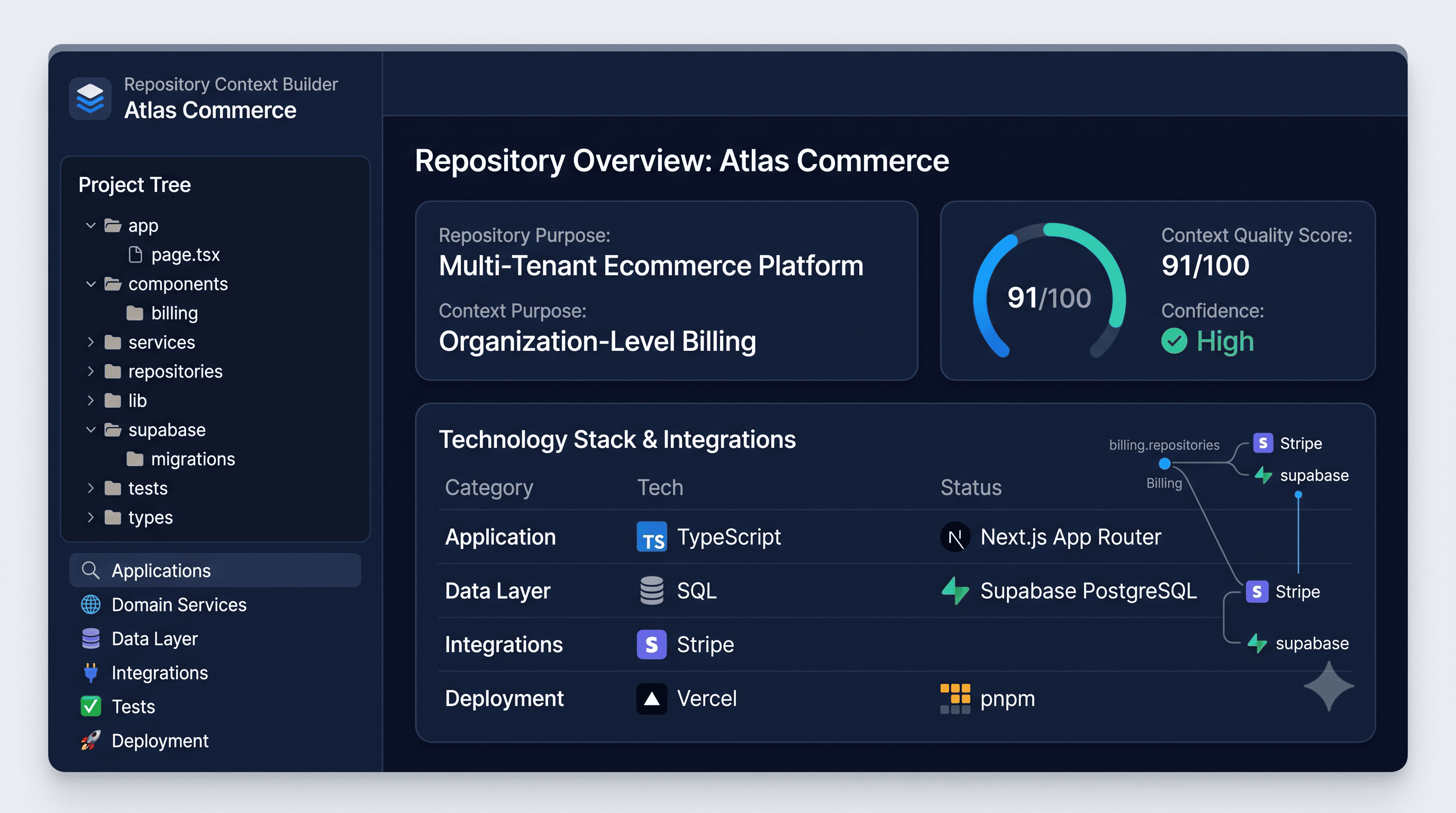
Task: Expand the types folder chevron
Action: point(90,517)
